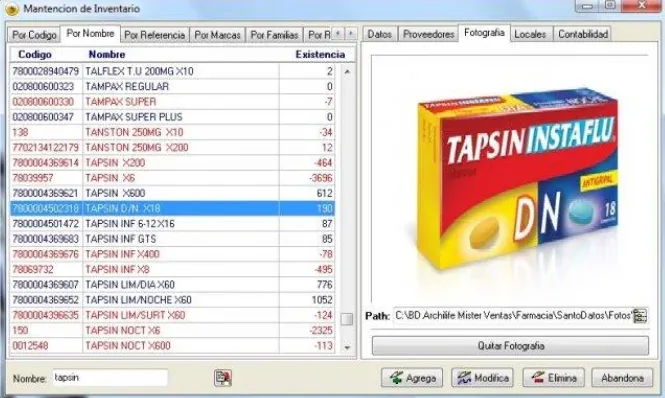This screenshot has width=665, height=398.
Task: Click the existence value 1052
Action: coord(322,300)
